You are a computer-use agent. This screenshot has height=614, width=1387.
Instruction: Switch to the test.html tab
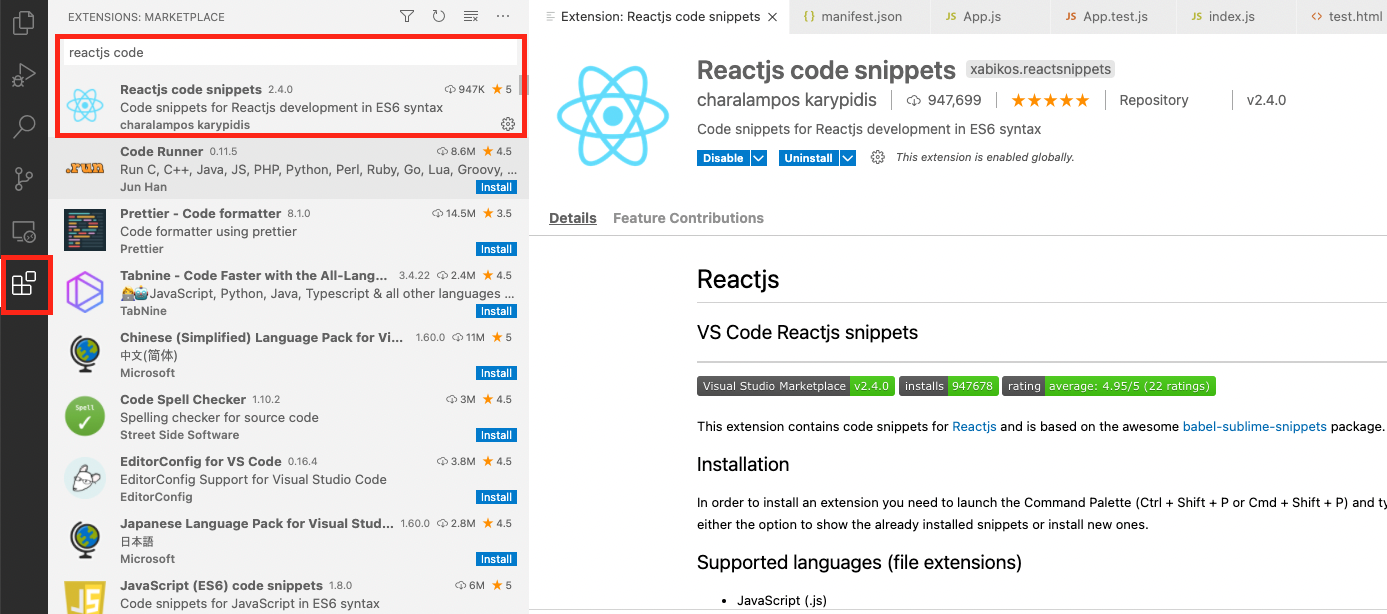(x=1343, y=17)
